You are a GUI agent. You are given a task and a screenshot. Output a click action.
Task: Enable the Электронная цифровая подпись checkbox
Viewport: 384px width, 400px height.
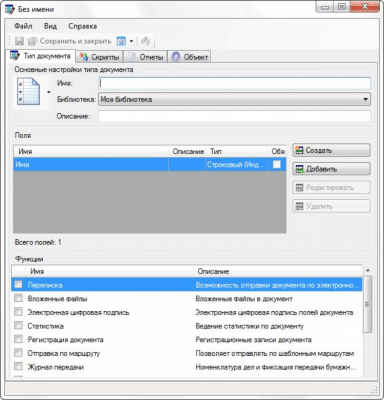tap(18, 312)
